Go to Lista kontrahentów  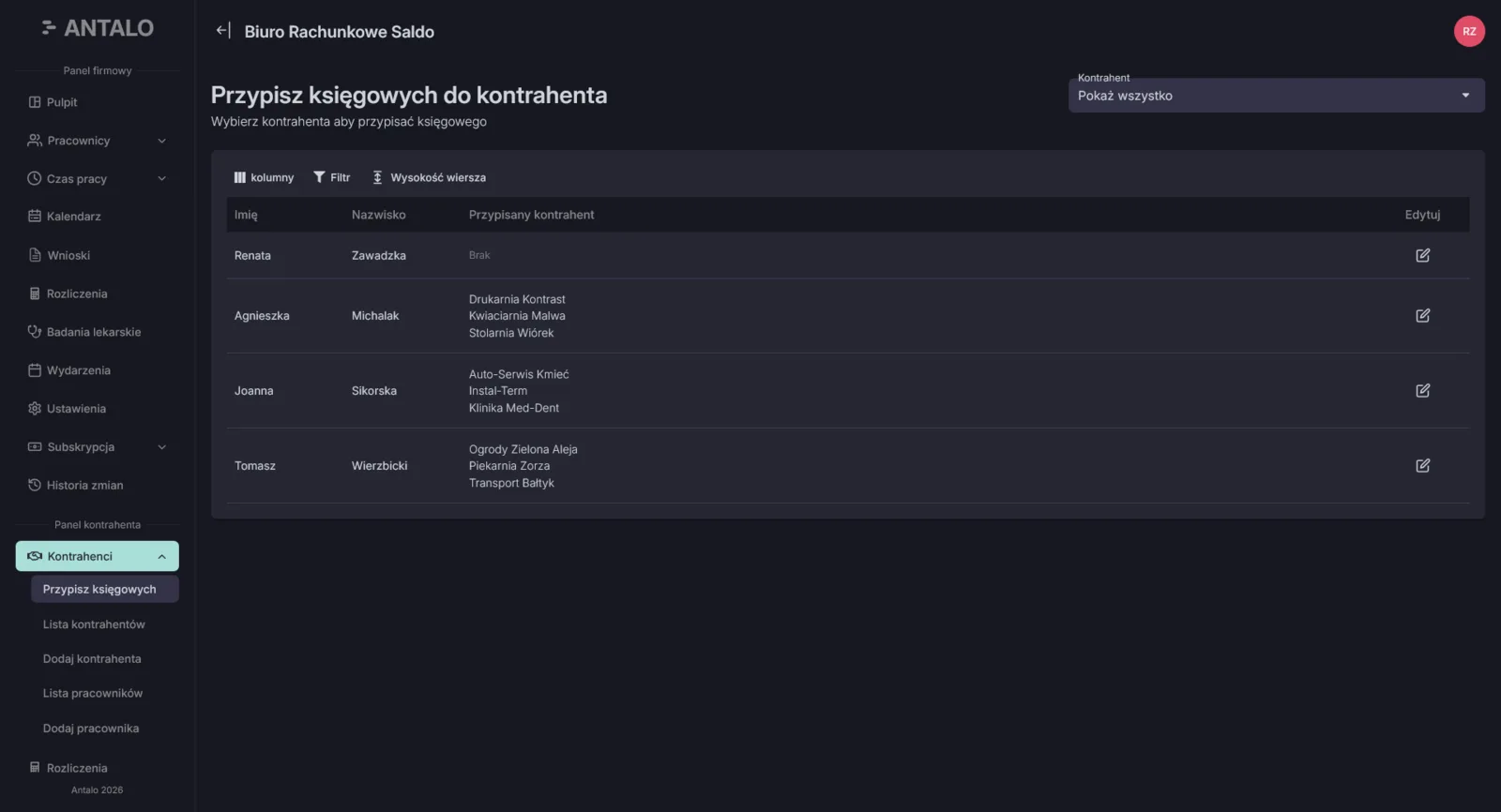pyautogui.click(x=94, y=624)
